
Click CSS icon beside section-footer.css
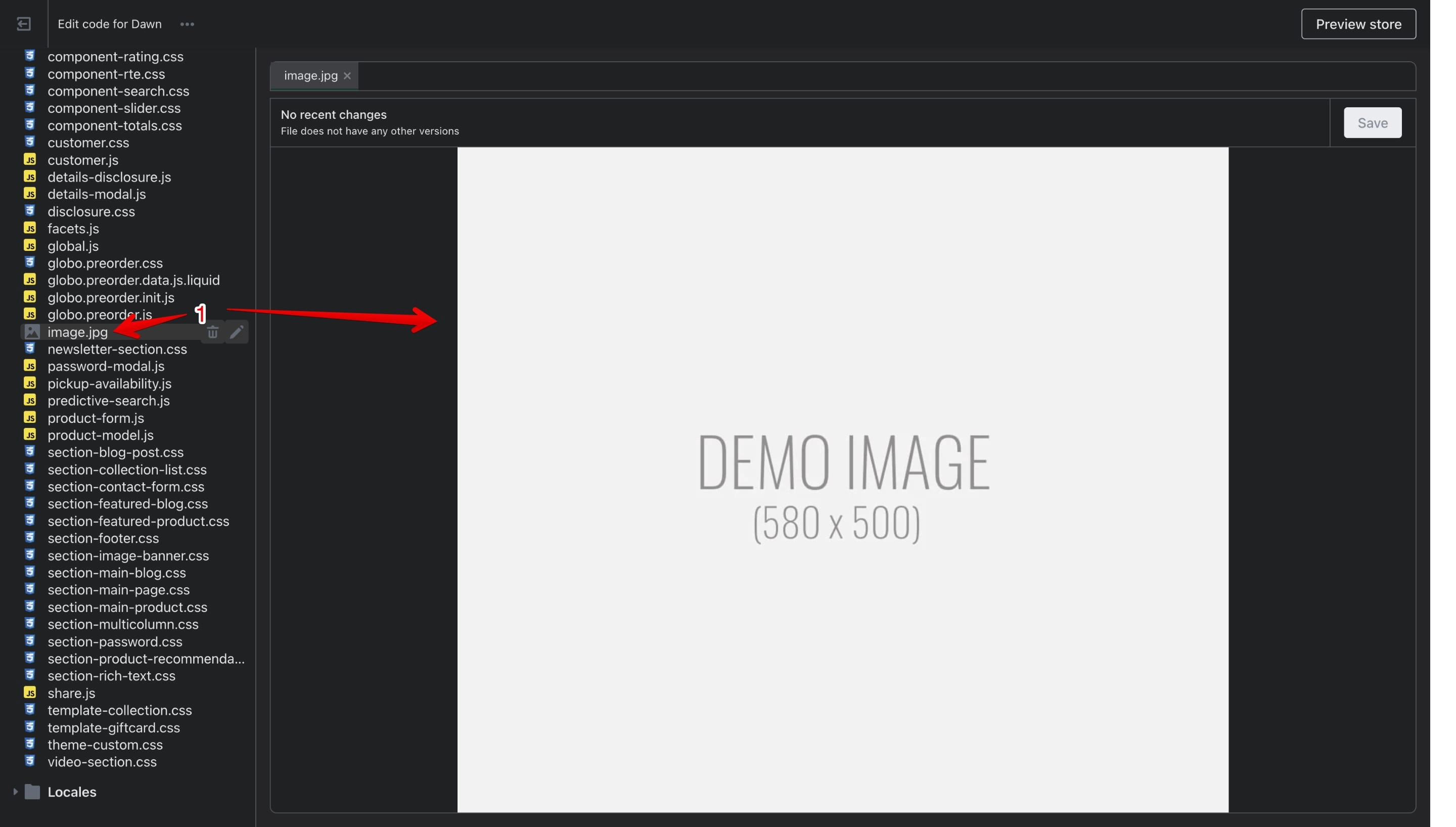[x=30, y=537]
